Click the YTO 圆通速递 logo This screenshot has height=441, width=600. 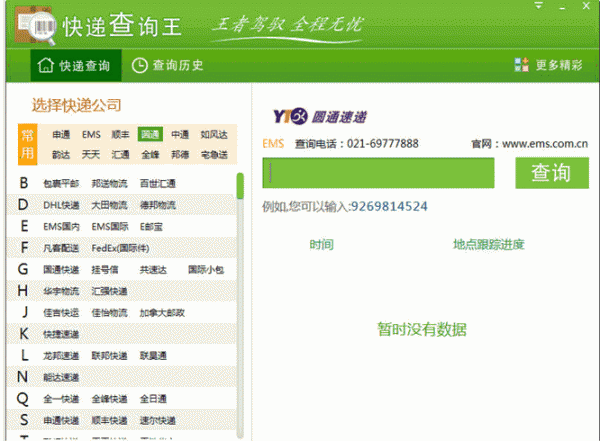tap(320, 116)
